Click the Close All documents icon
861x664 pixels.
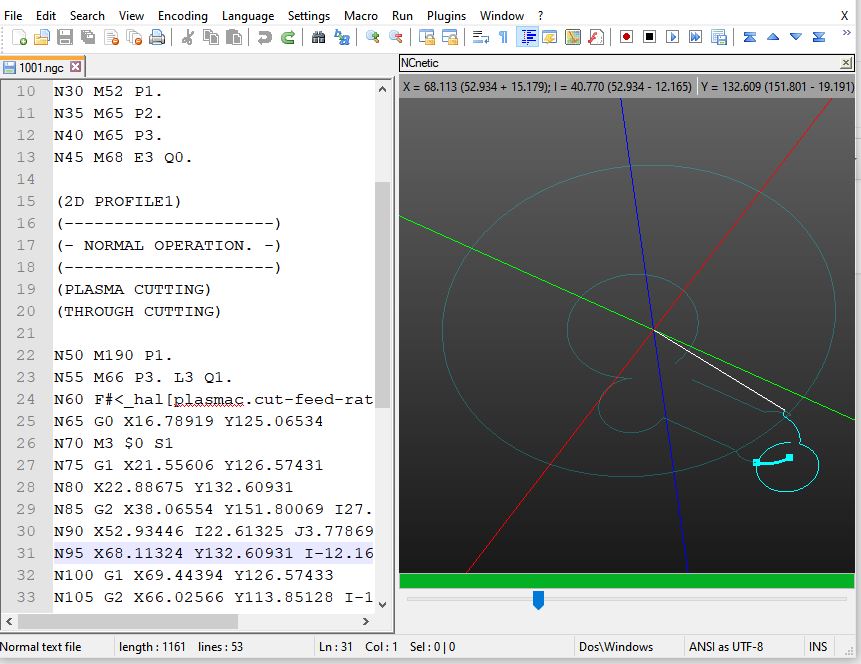click(135, 37)
